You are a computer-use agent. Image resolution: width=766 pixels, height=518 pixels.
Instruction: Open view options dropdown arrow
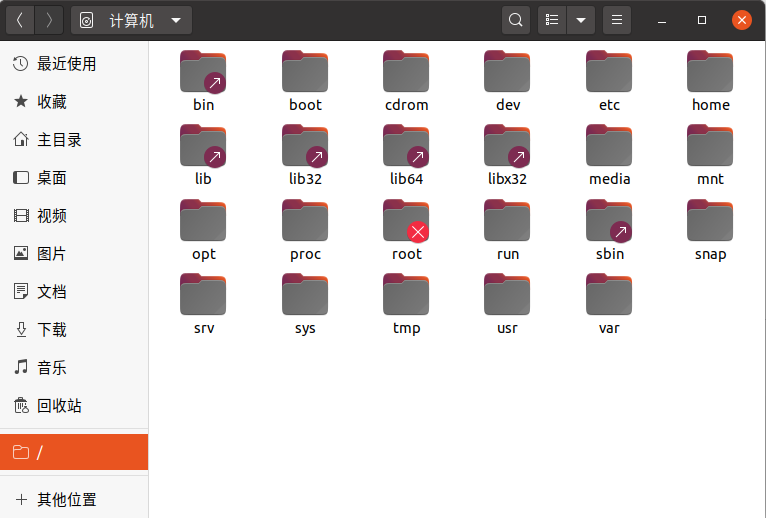[x=580, y=20]
